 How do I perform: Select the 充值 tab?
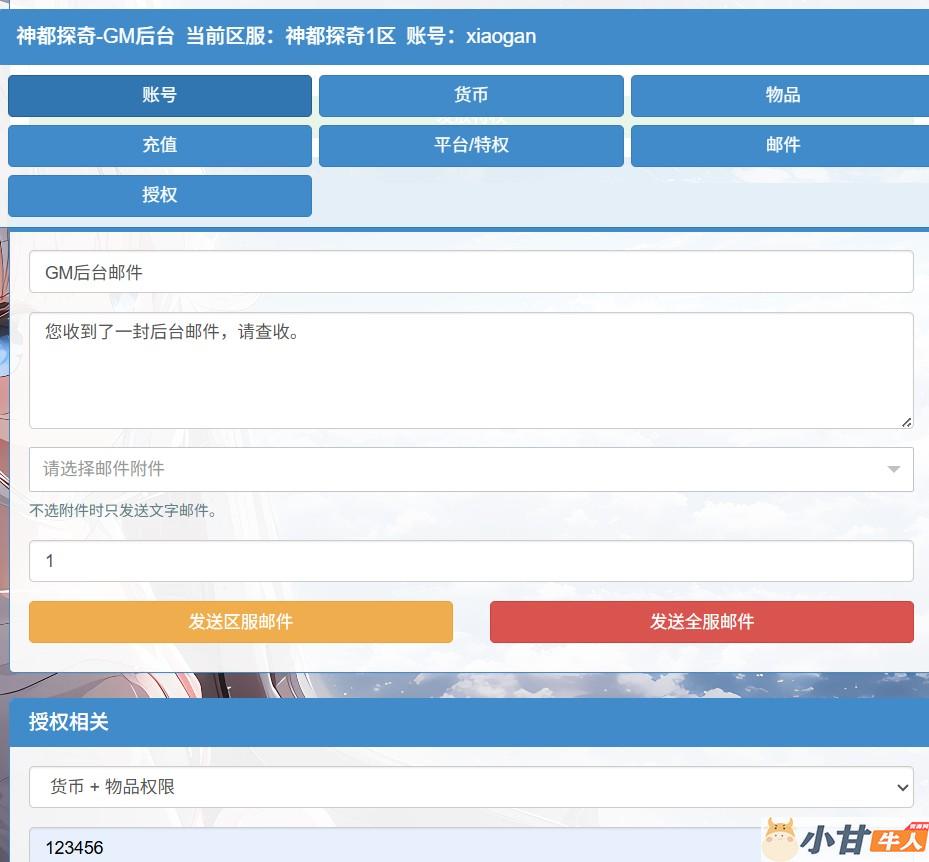click(159, 145)
